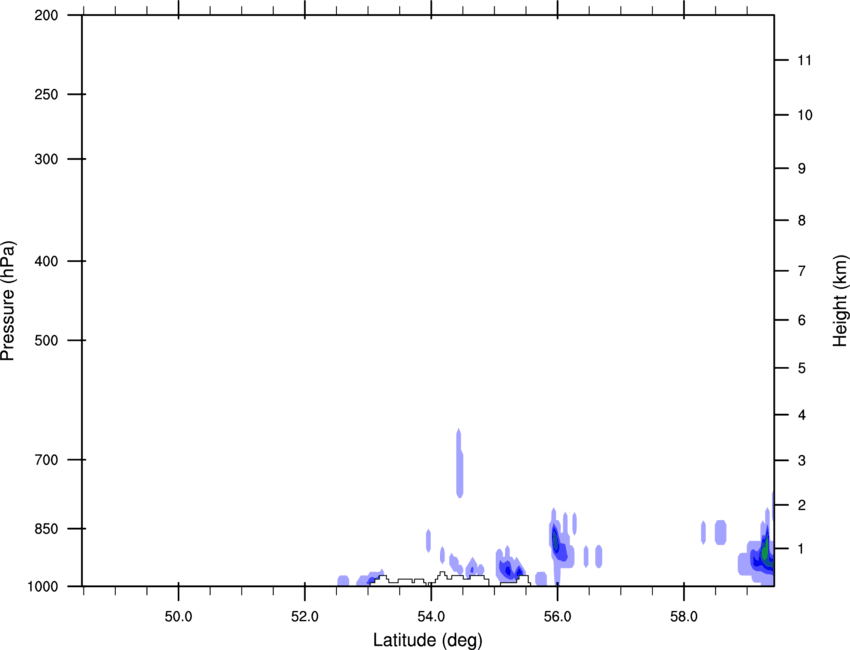The image size is (850, 650).
Task: Click the "Height (km)" axis title
Action: (x=840, y=300)
